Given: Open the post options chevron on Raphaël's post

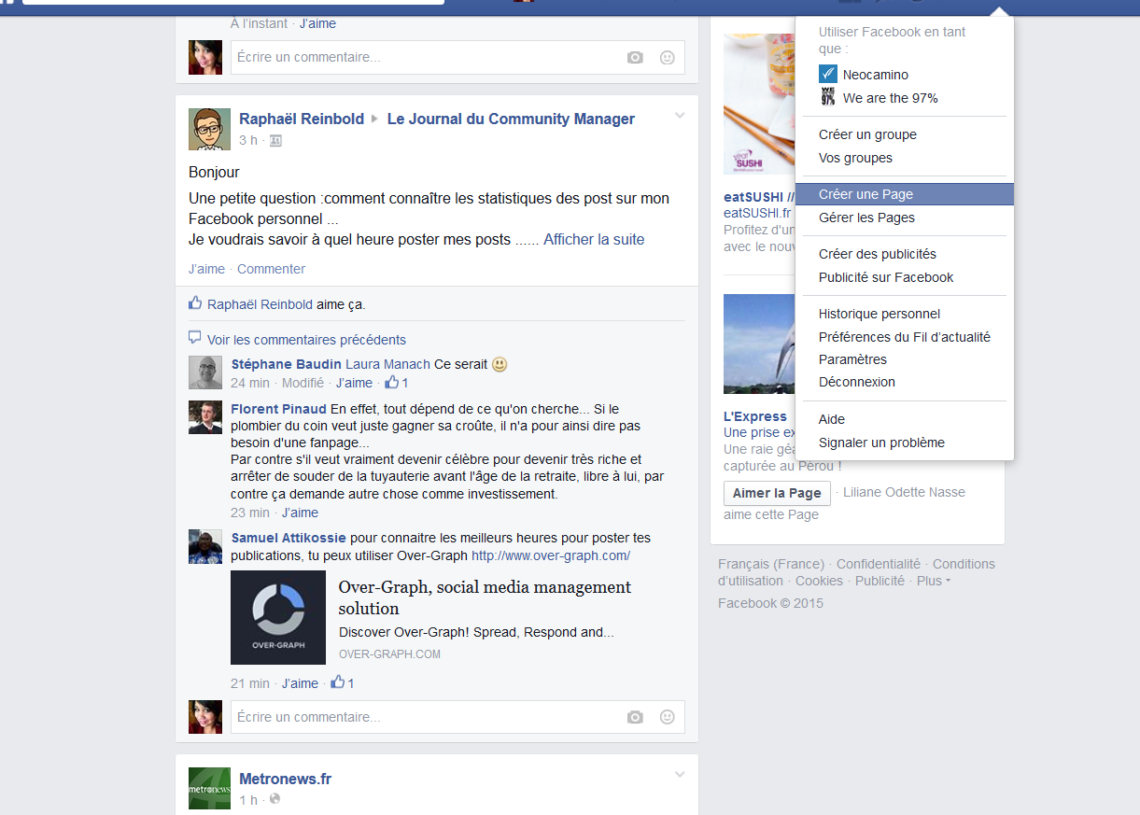Looking at the screenshot, I should 679,115.
